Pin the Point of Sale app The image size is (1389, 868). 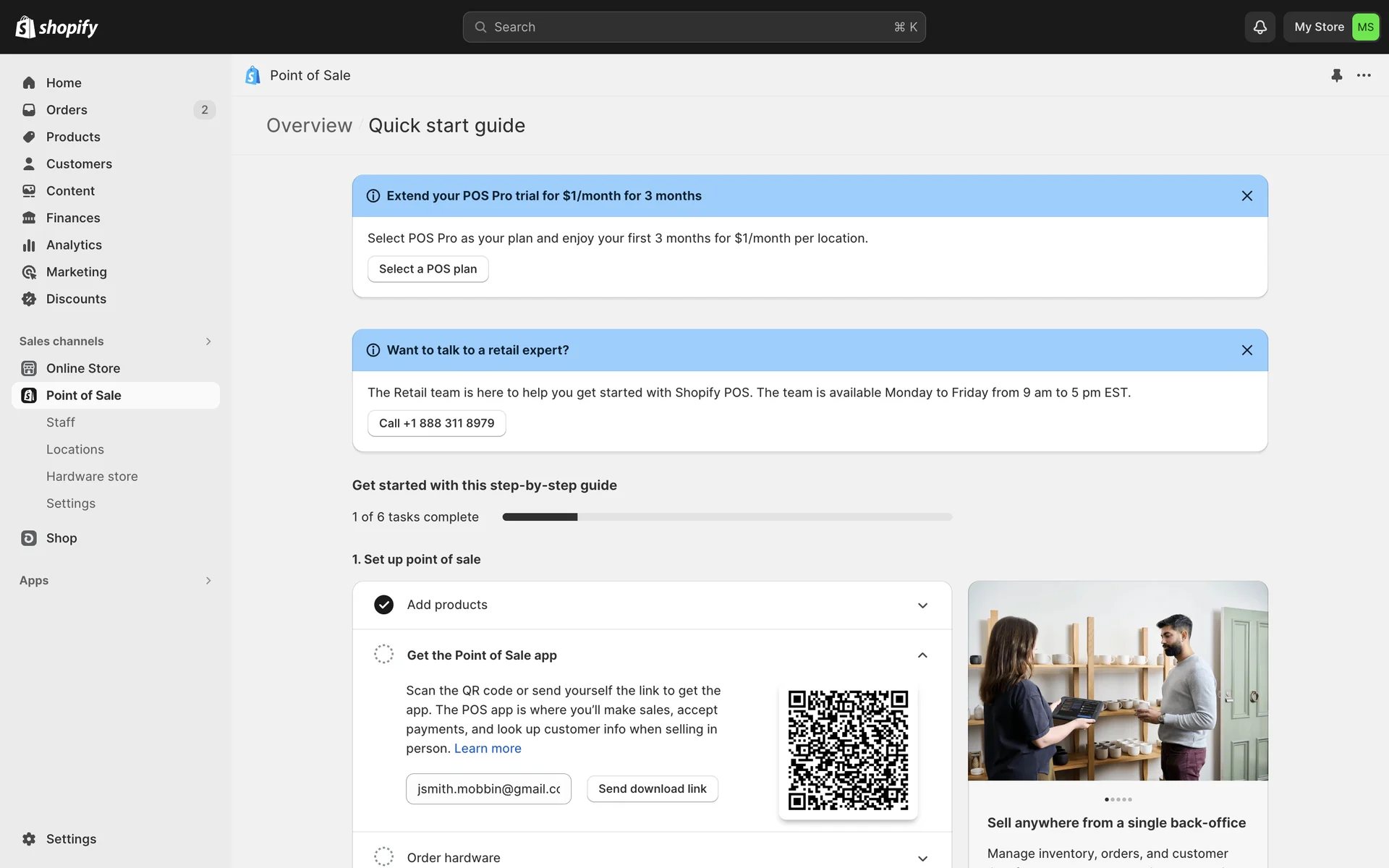point(1336,75)
